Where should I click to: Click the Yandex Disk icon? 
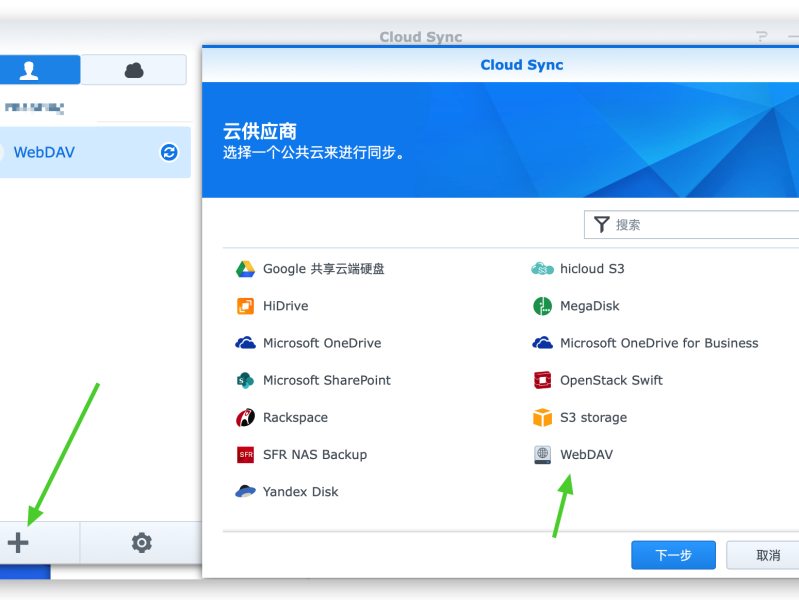click(245, 491)
